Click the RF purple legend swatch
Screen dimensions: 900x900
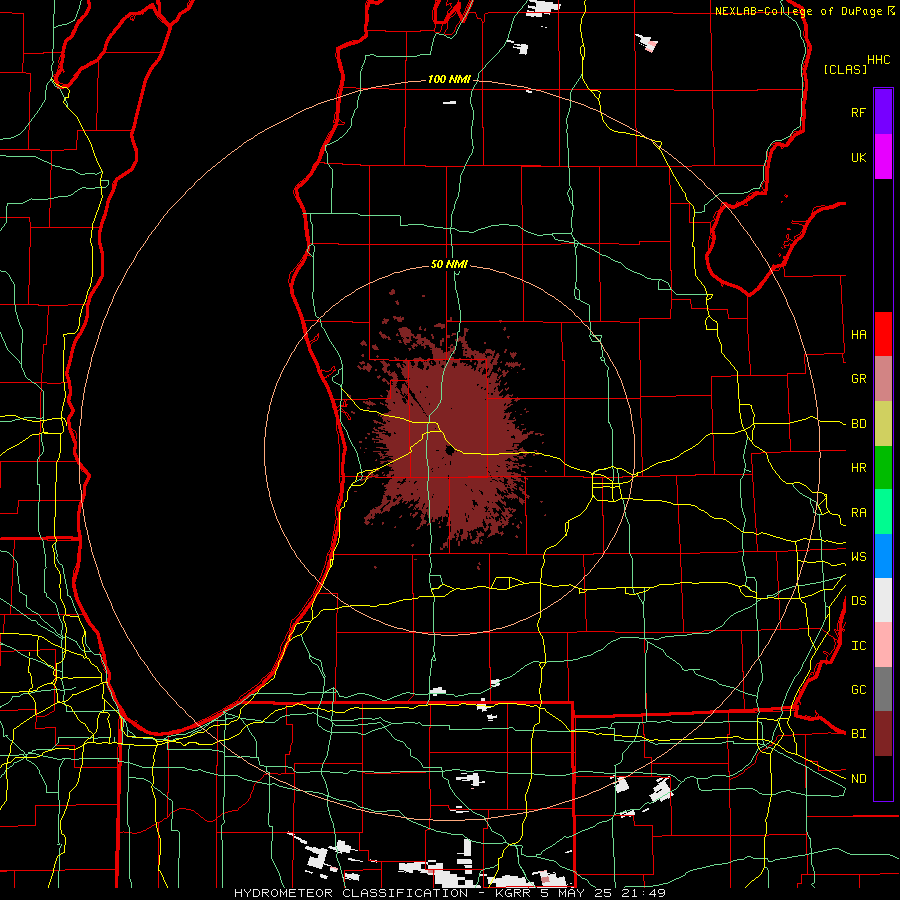pos(883,112)
